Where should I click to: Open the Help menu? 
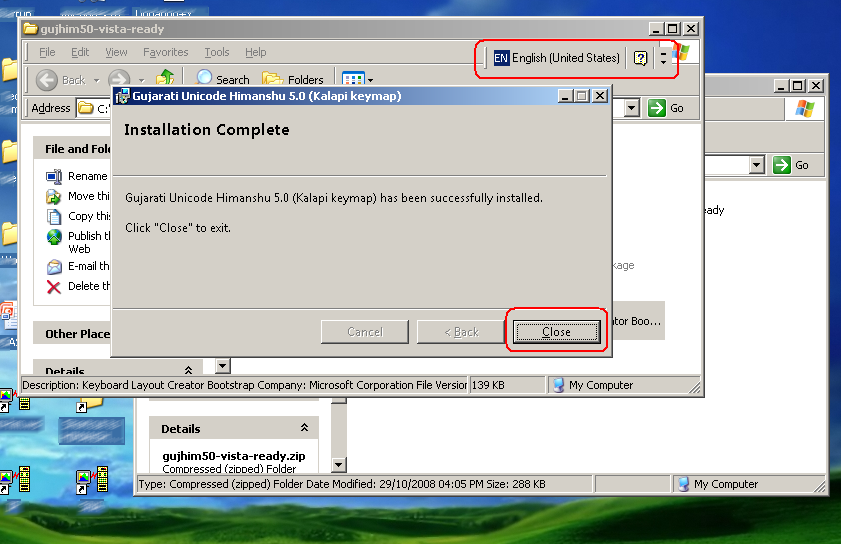pos(255,52)
